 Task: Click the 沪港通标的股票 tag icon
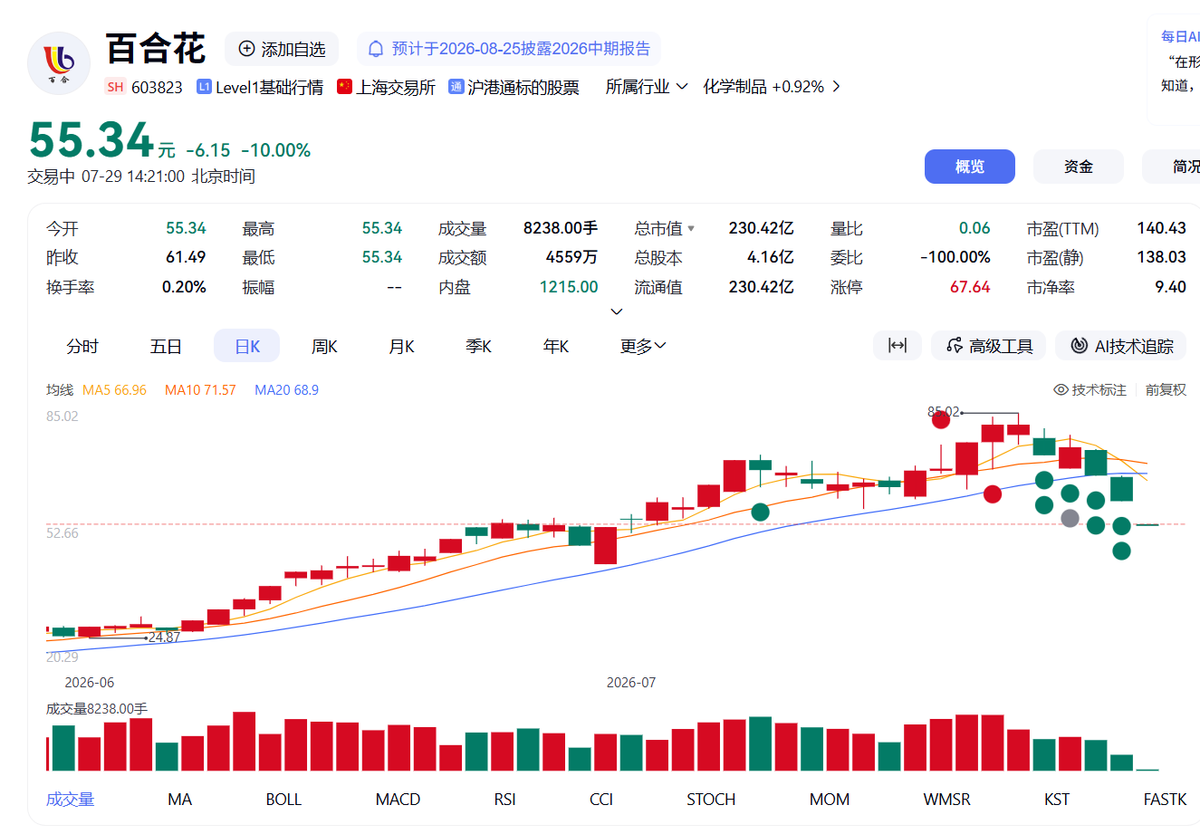pyautogui.click(x=456, y=87)
